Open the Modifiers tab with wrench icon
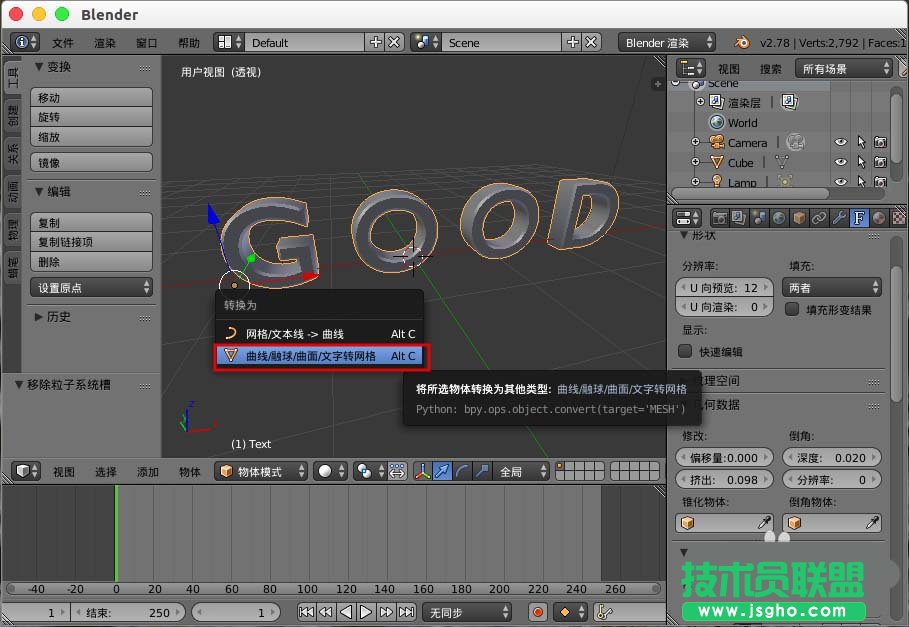The width and height of the screenshot is (909, 627). pyautogui.click(x=839, y=217)
